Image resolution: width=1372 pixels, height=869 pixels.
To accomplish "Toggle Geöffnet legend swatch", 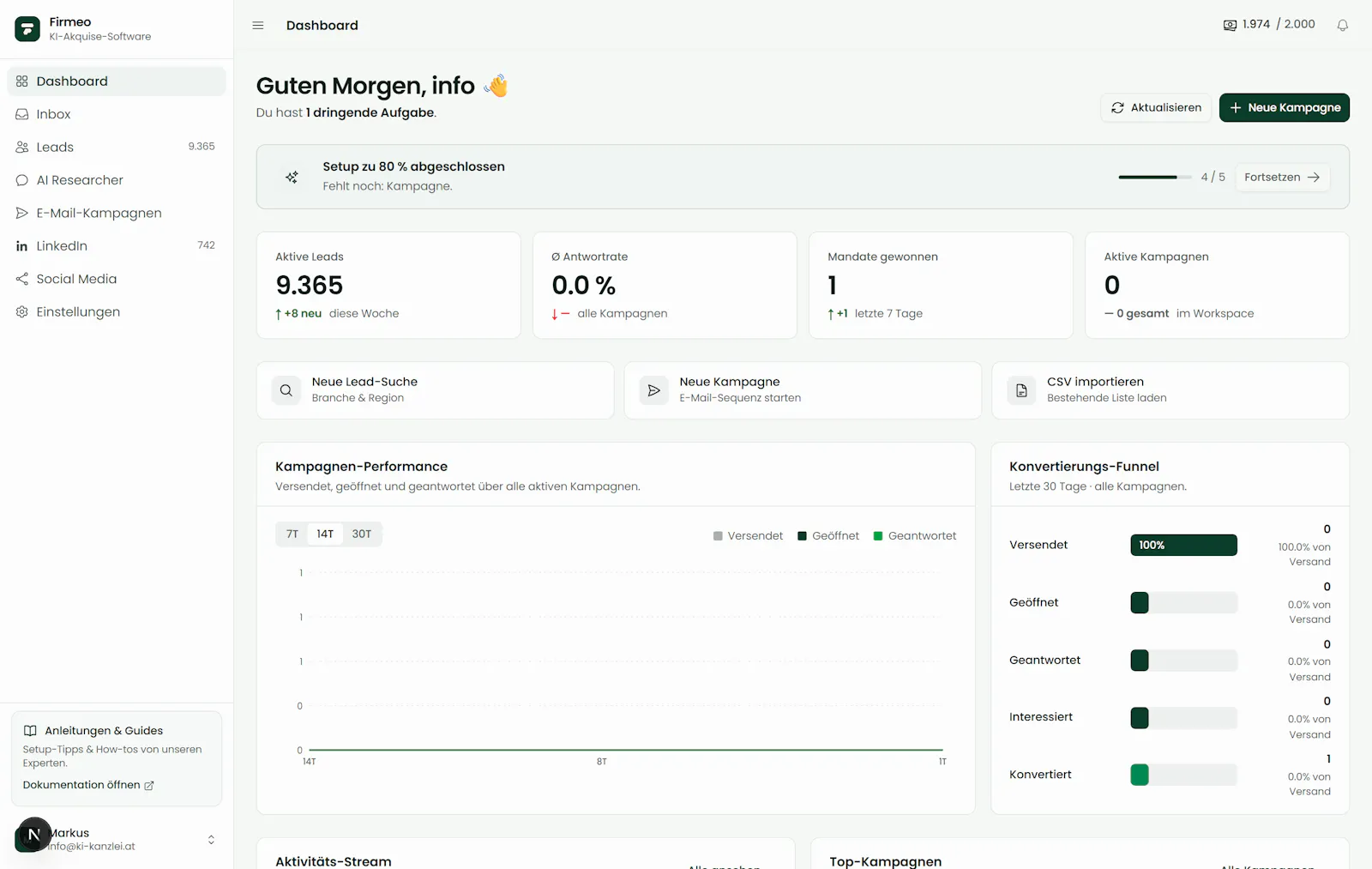I will (x=803, y=536).
